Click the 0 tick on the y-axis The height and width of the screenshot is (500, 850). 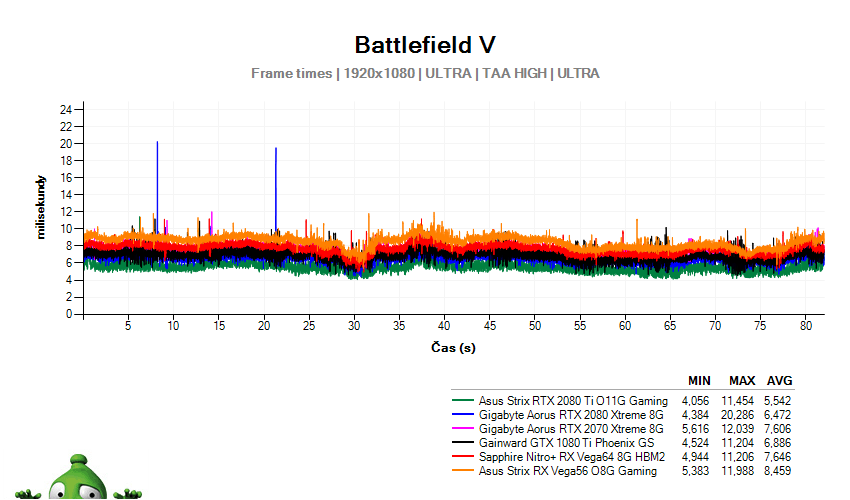69,314
